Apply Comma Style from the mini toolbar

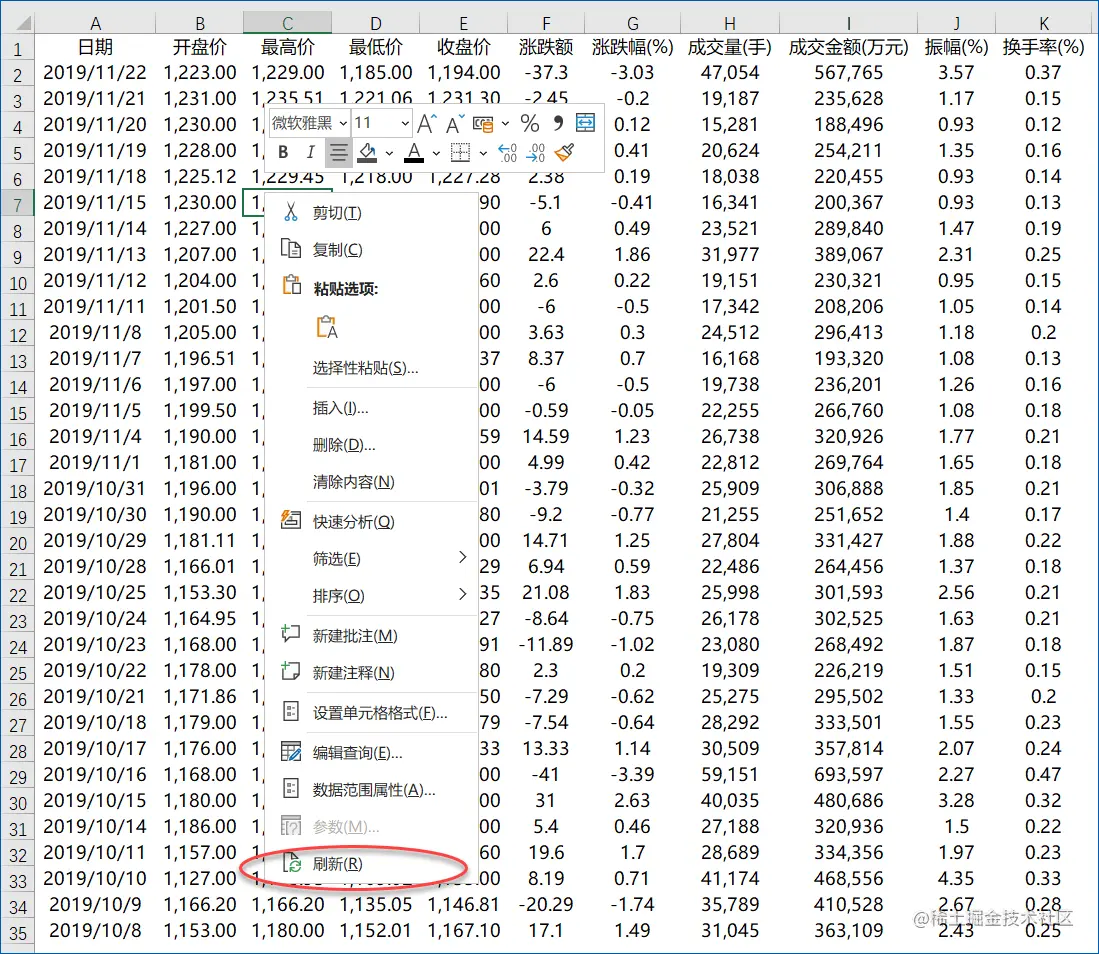coord(556,122)
